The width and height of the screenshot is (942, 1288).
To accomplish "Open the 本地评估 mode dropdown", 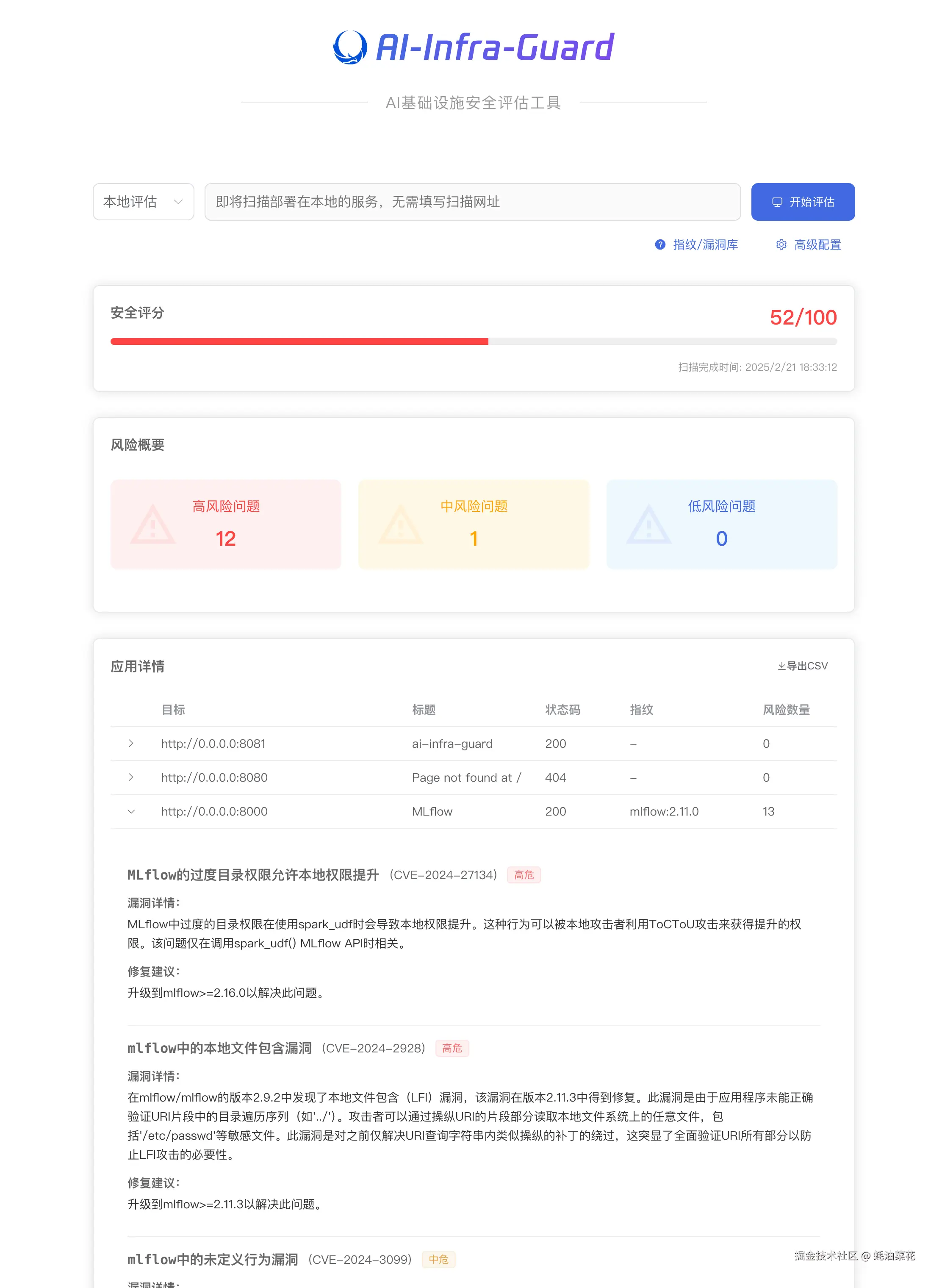I will coord(144,202).
